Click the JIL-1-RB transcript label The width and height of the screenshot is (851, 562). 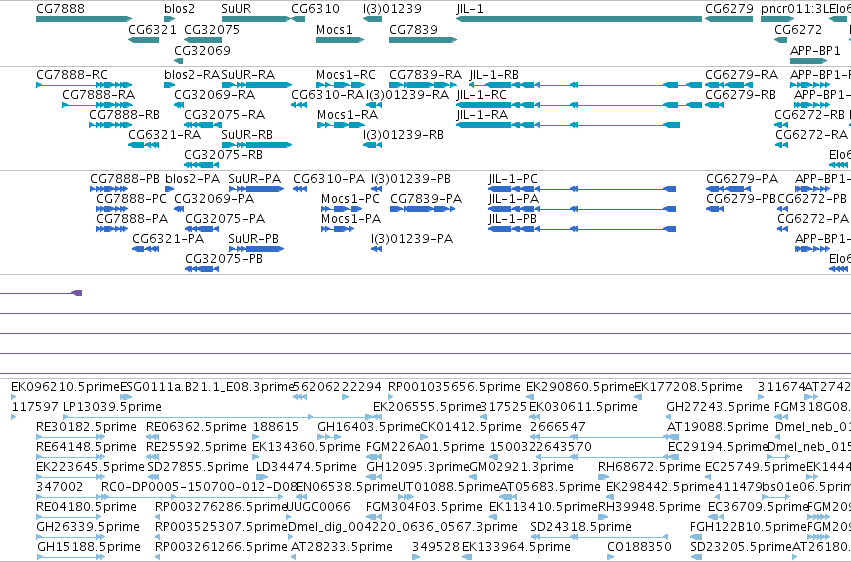[x=494, y=74]
